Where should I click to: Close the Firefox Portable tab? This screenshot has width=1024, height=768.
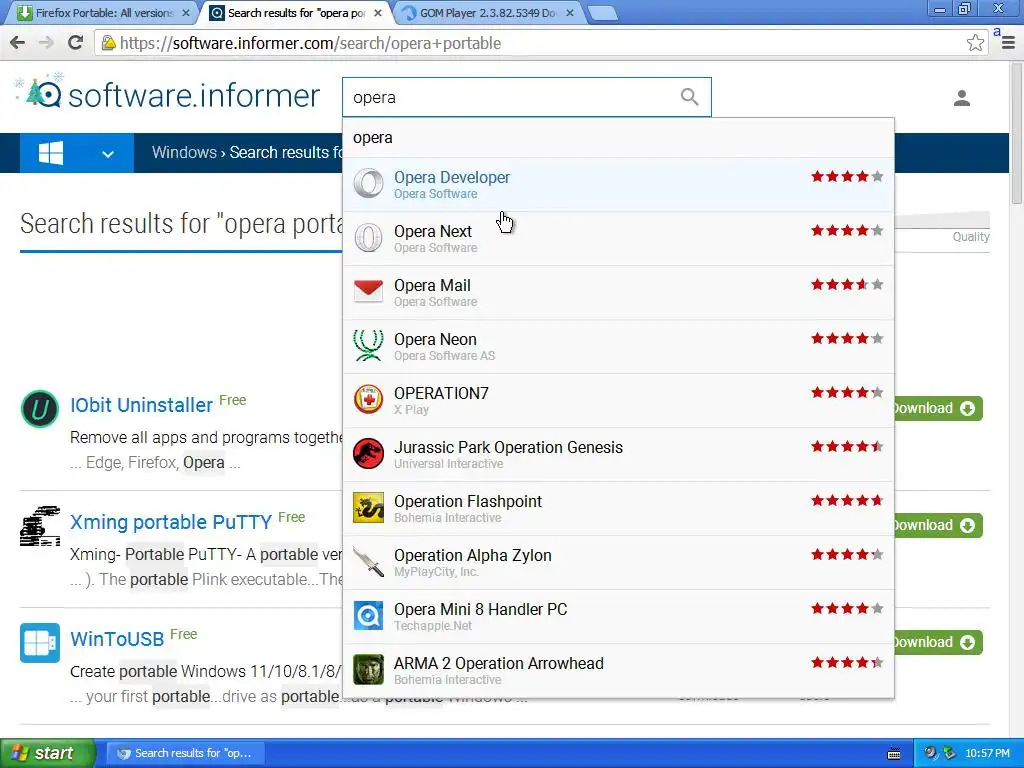tap(185, 13)
